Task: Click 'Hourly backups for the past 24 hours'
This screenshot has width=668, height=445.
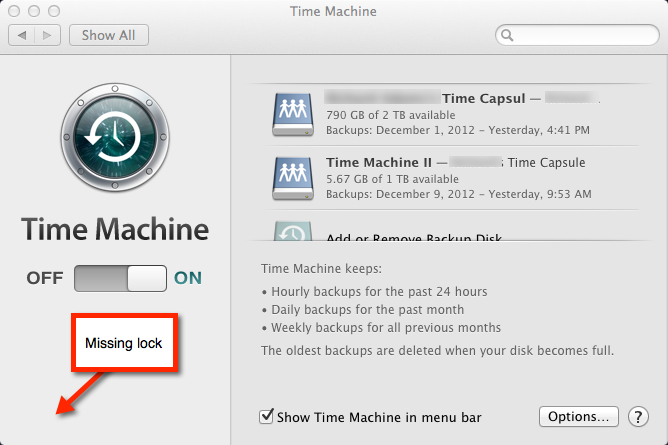Action: (379, 292)
